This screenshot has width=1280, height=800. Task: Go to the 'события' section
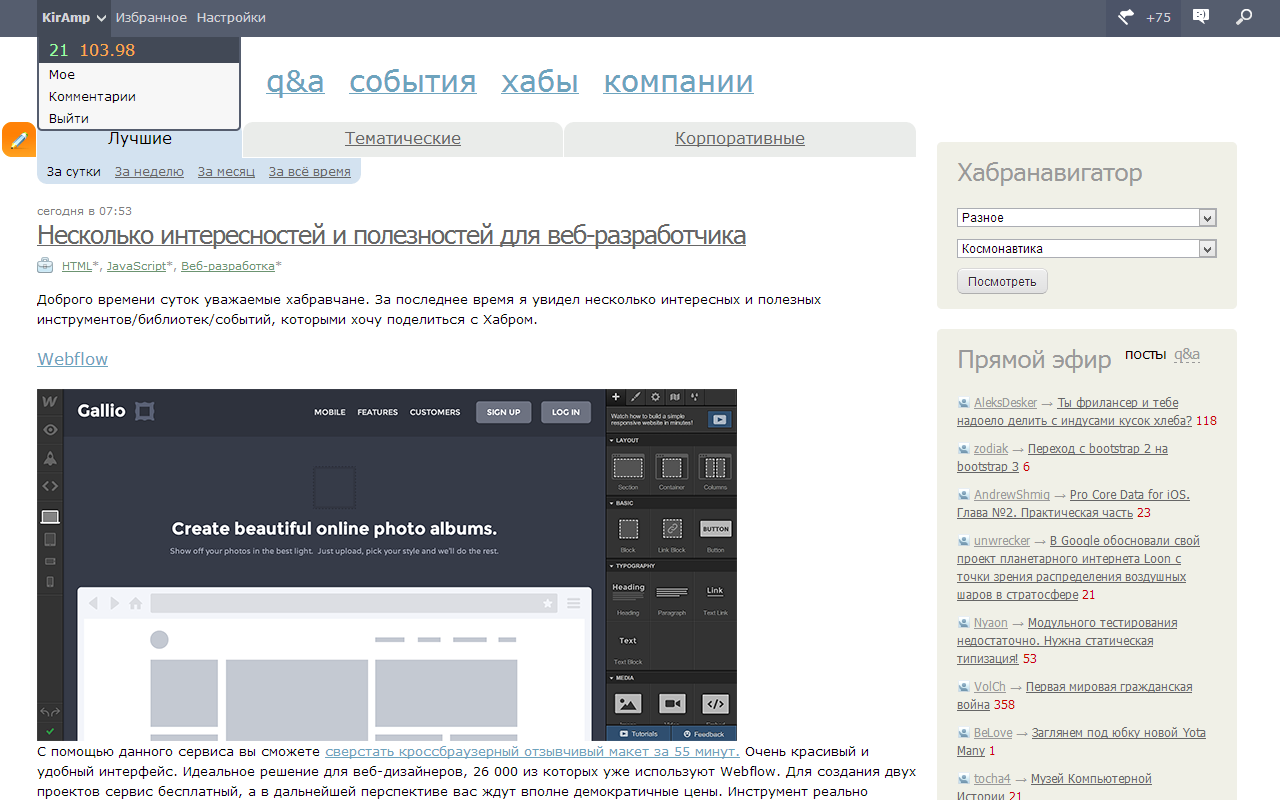413,82
